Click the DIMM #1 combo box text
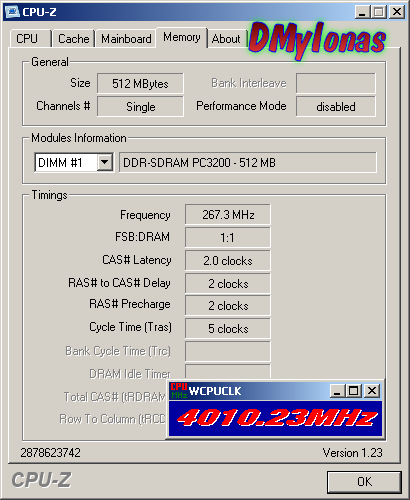Screen dimensions: 410x500 pos(60,163)
